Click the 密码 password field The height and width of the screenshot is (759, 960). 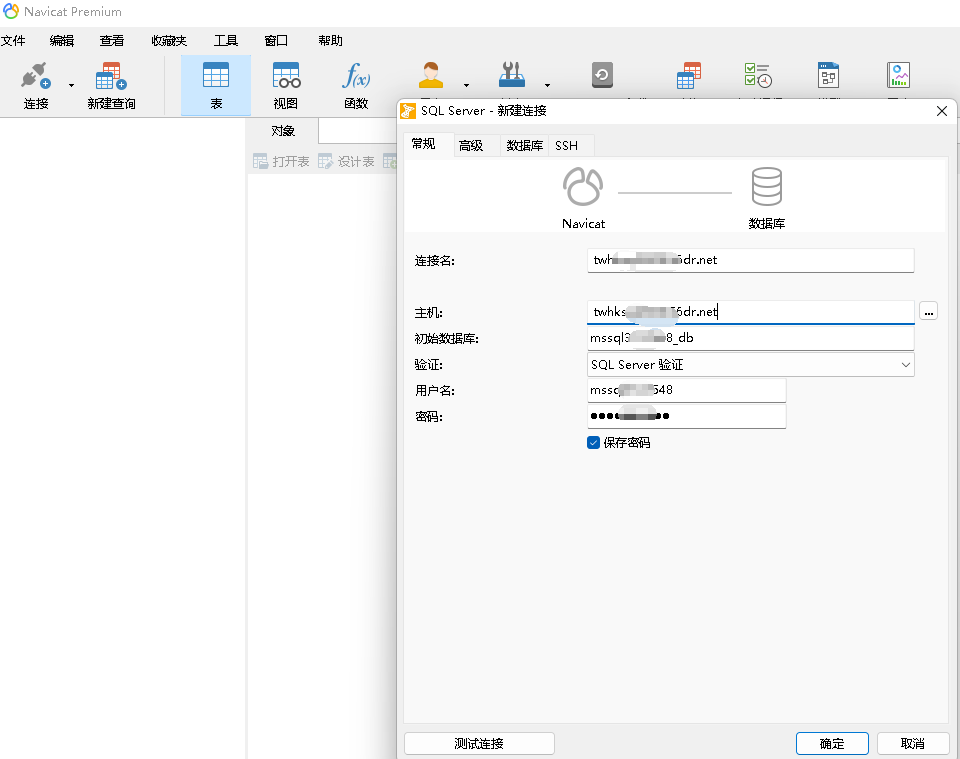click(686, 416)
